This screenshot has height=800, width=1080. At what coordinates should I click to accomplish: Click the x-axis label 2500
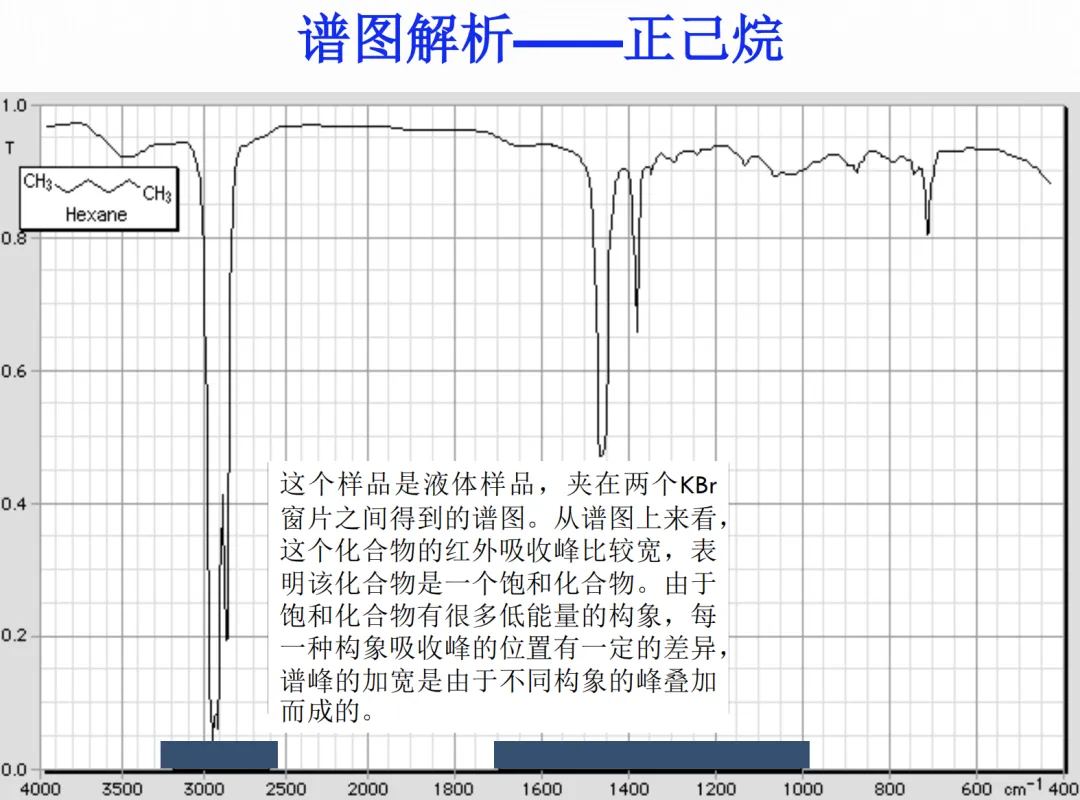pyautogui.click(x=286, y=789)
